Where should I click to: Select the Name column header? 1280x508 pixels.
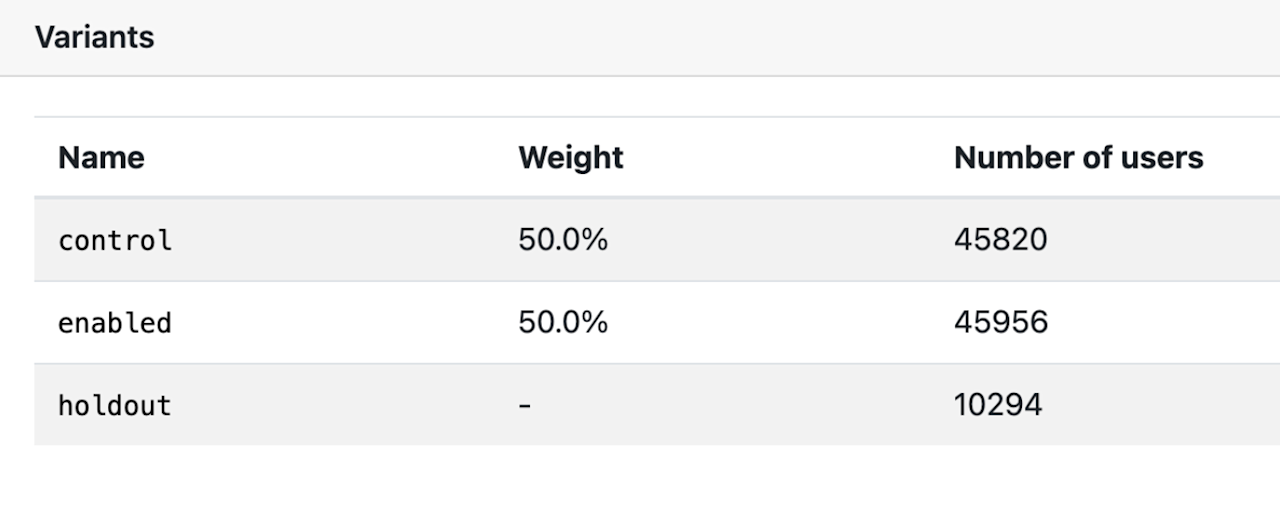tap(101, 157)
